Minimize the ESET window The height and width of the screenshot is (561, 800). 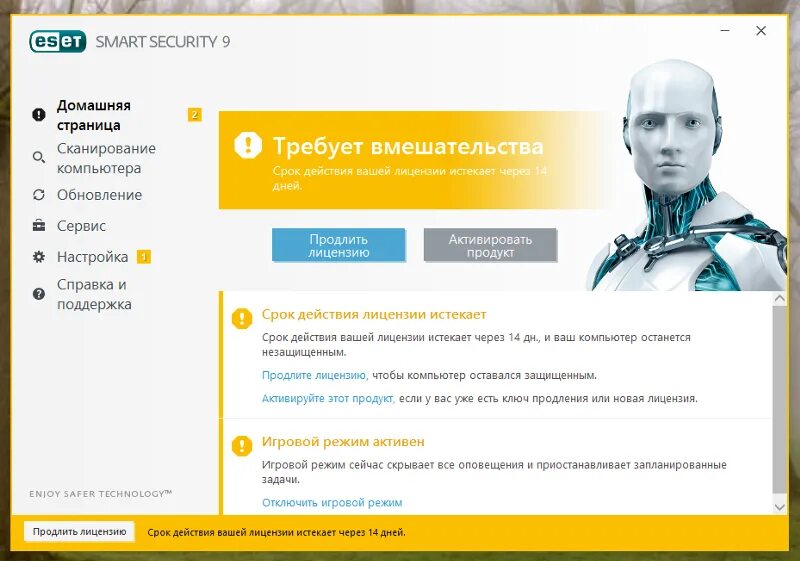click(x=725, y=31)
